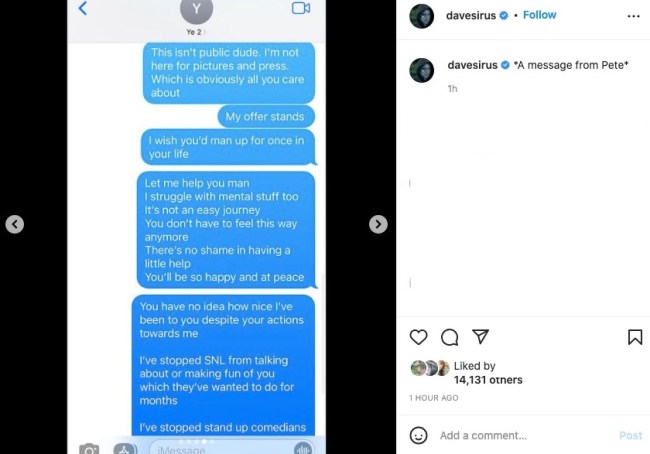This screenshot has height=454, width=650.
Task: Open comments via speech bubble icon
Action: coord(449,337)
